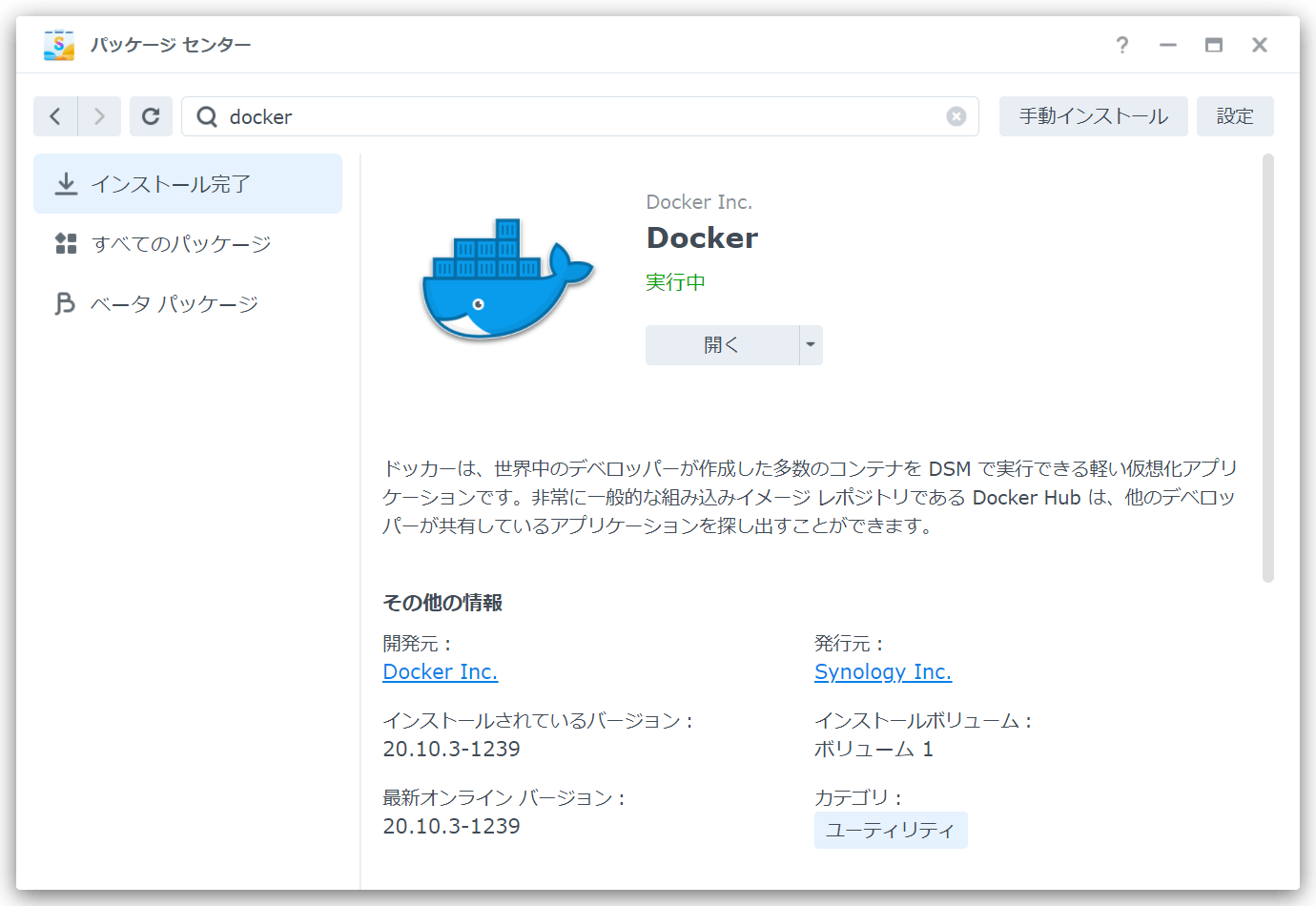Image resolution: width=1316 pixels, height=906 pixels.
Task: Select インストール完了 in the sidebar
Action: (188, 184)
